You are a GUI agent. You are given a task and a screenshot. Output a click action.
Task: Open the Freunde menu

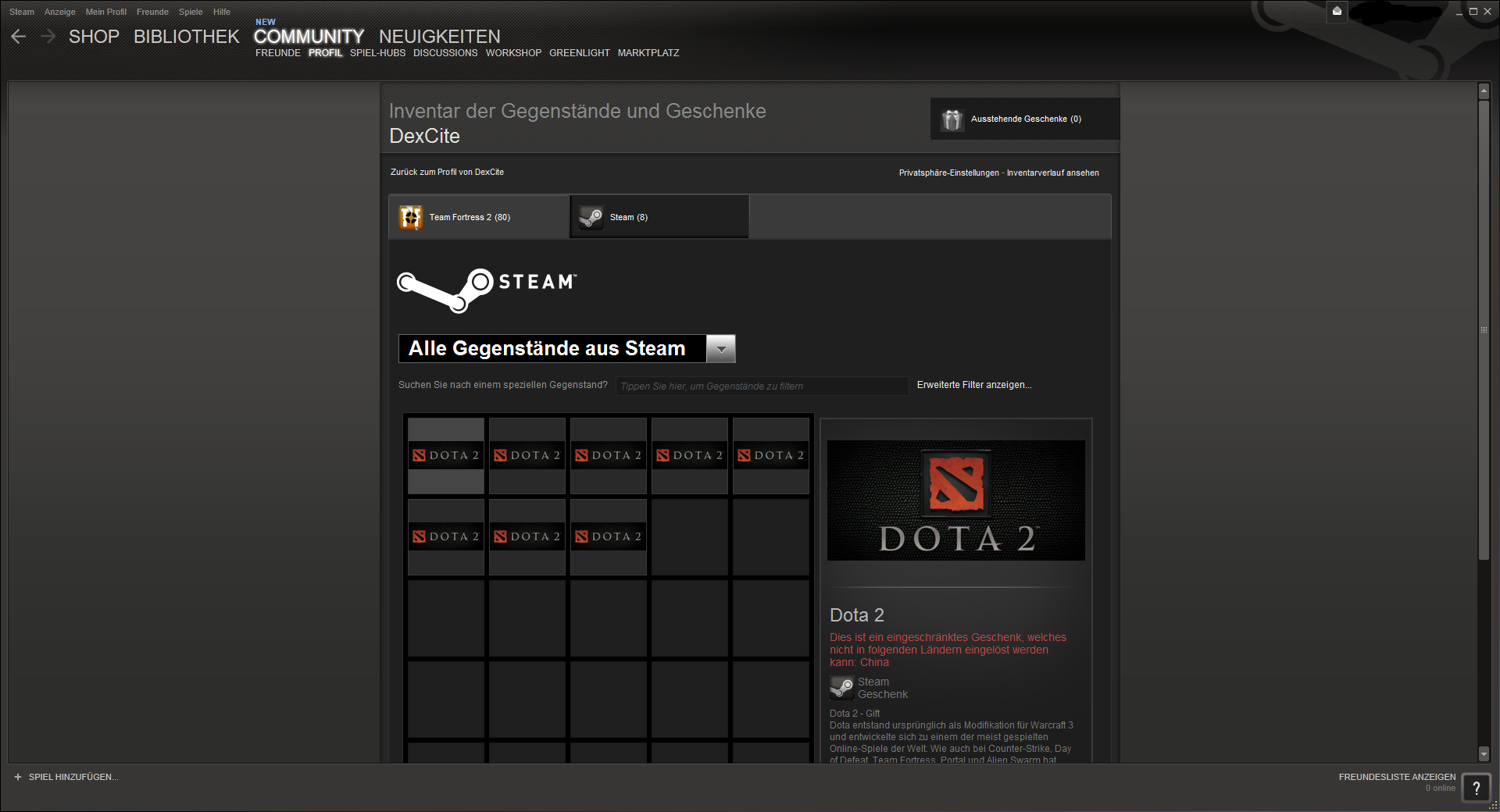(x=152, y=12)
